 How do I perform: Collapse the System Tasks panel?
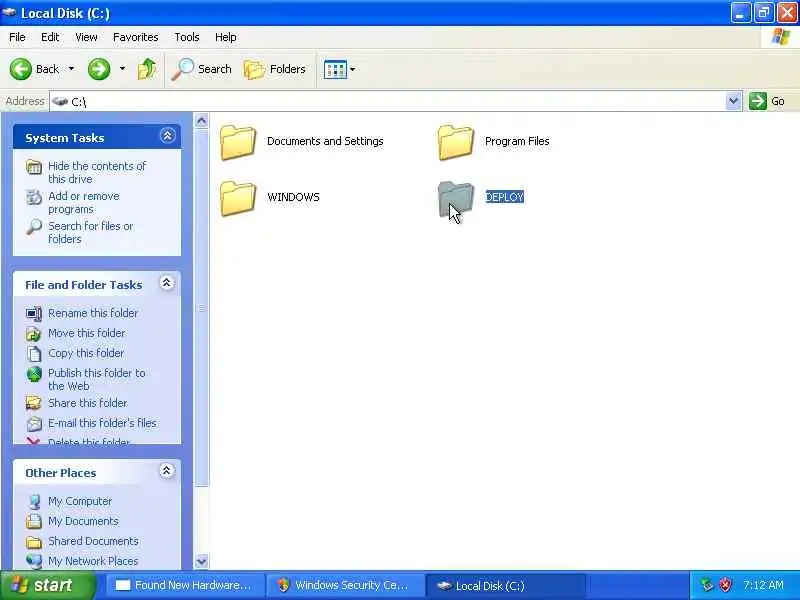[167, 136]
